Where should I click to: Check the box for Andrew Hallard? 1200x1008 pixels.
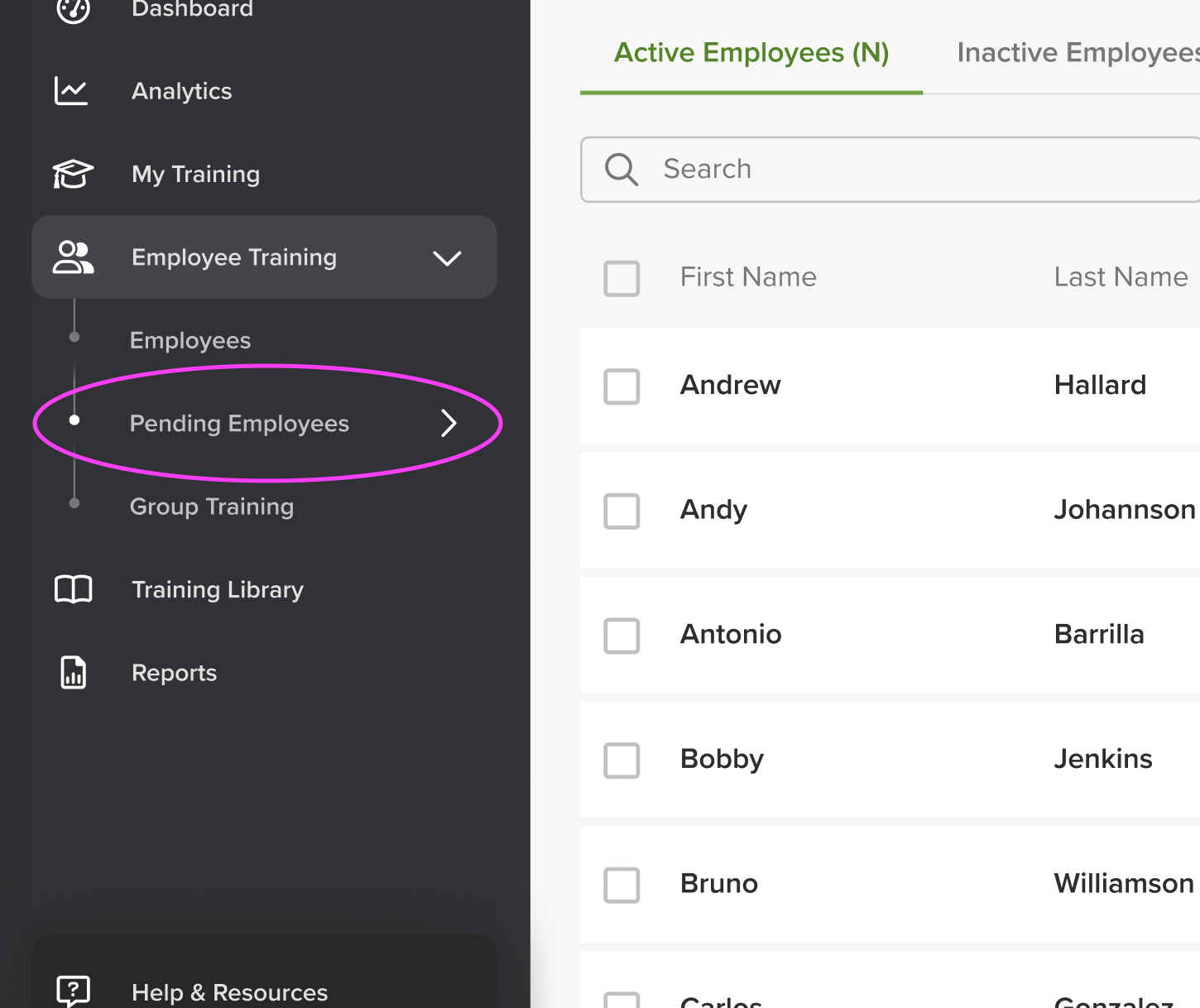tap(622, 386)
